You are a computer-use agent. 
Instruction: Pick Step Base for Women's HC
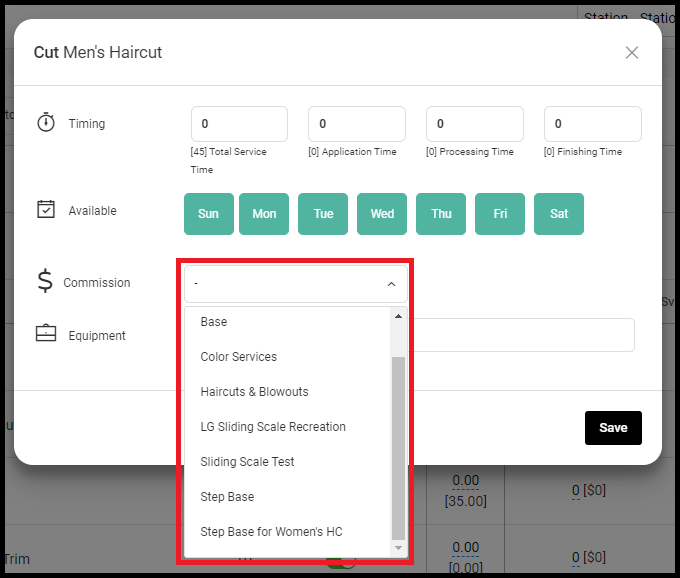pos(288,532)
